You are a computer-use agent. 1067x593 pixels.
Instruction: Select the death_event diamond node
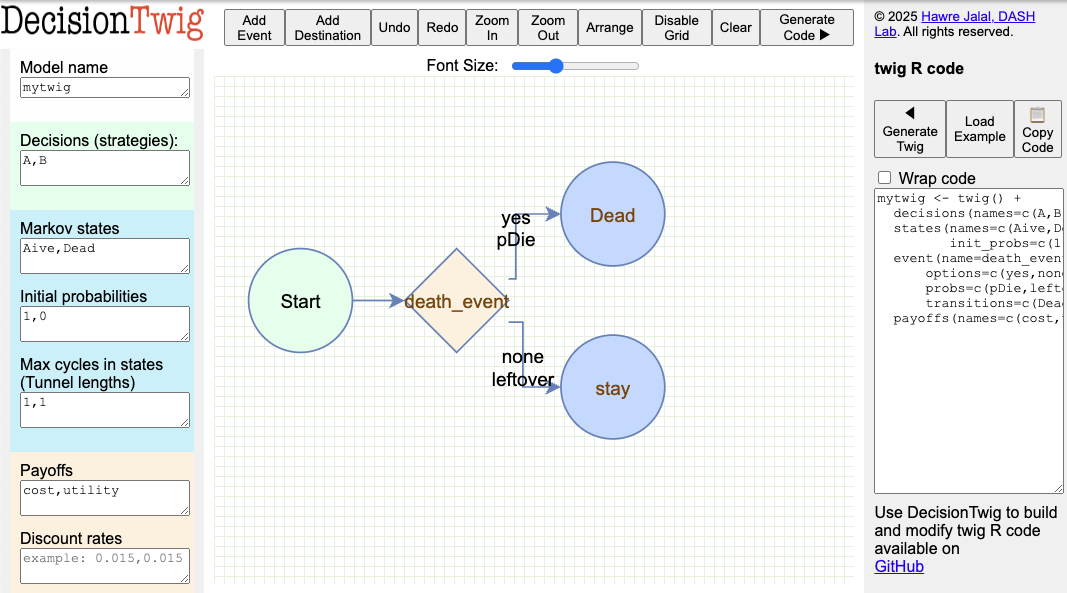(x=456, y=301)
